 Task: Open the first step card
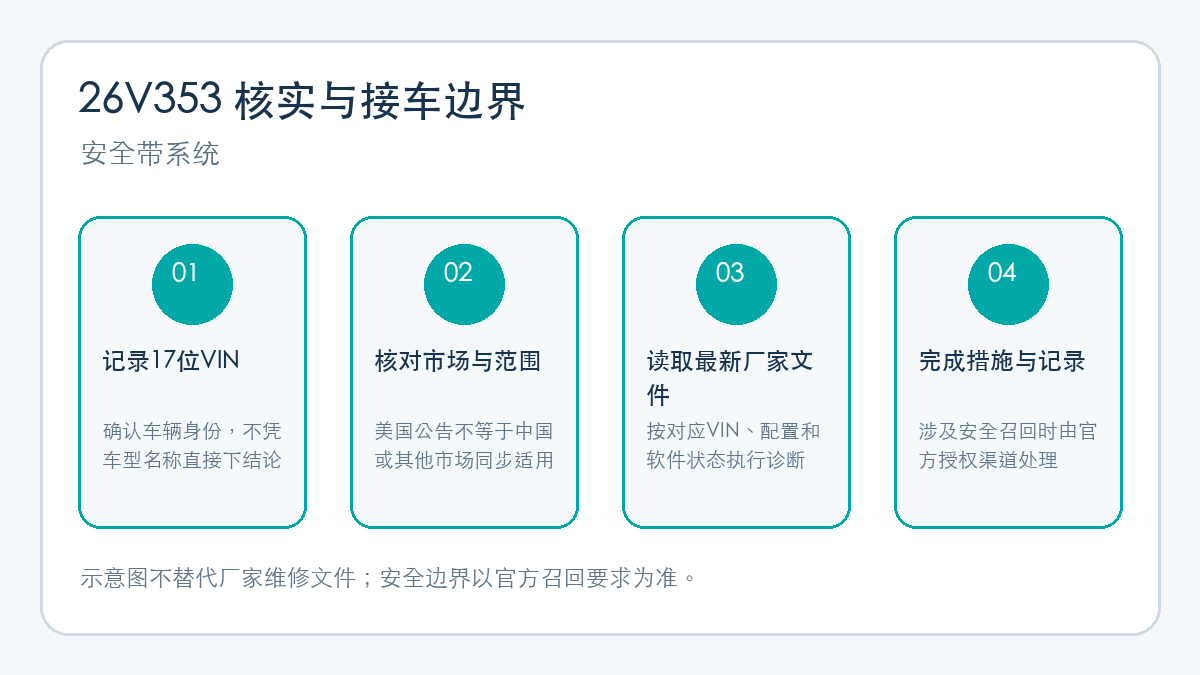click(x=192, y=372)
